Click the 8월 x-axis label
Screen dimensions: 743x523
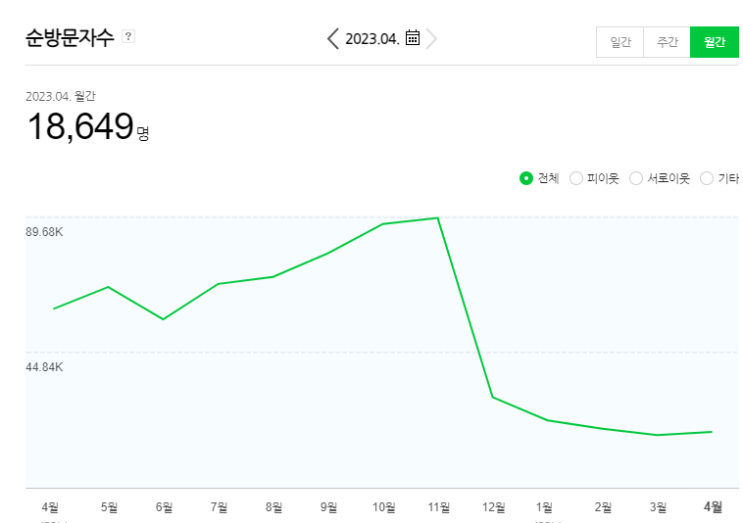coord(274,507)
